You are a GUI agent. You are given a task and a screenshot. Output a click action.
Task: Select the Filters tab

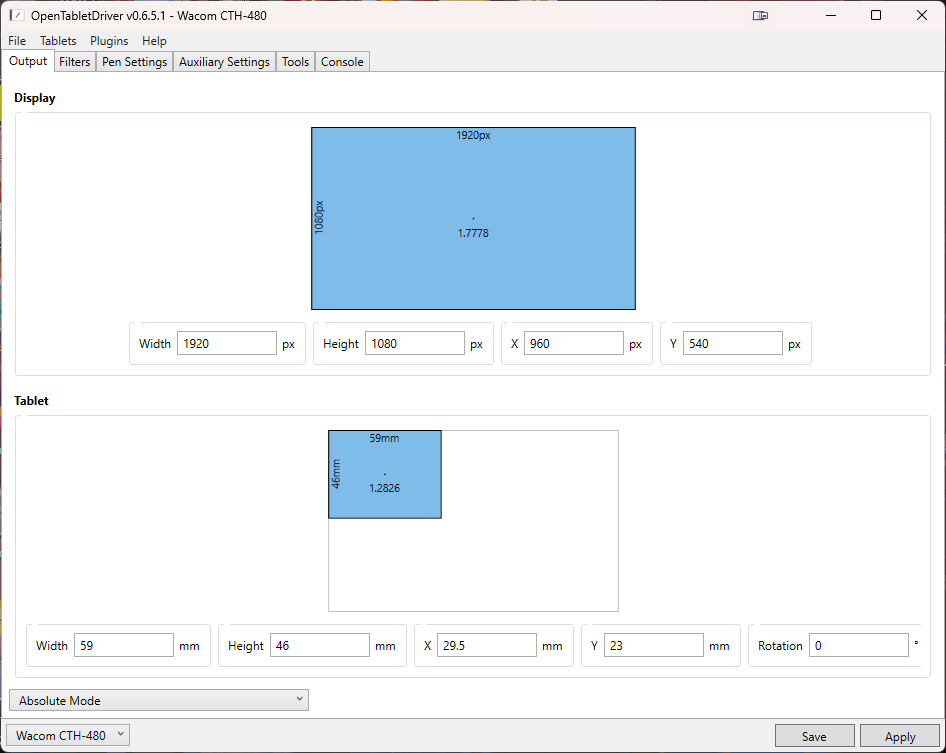[x=75, y=62]
